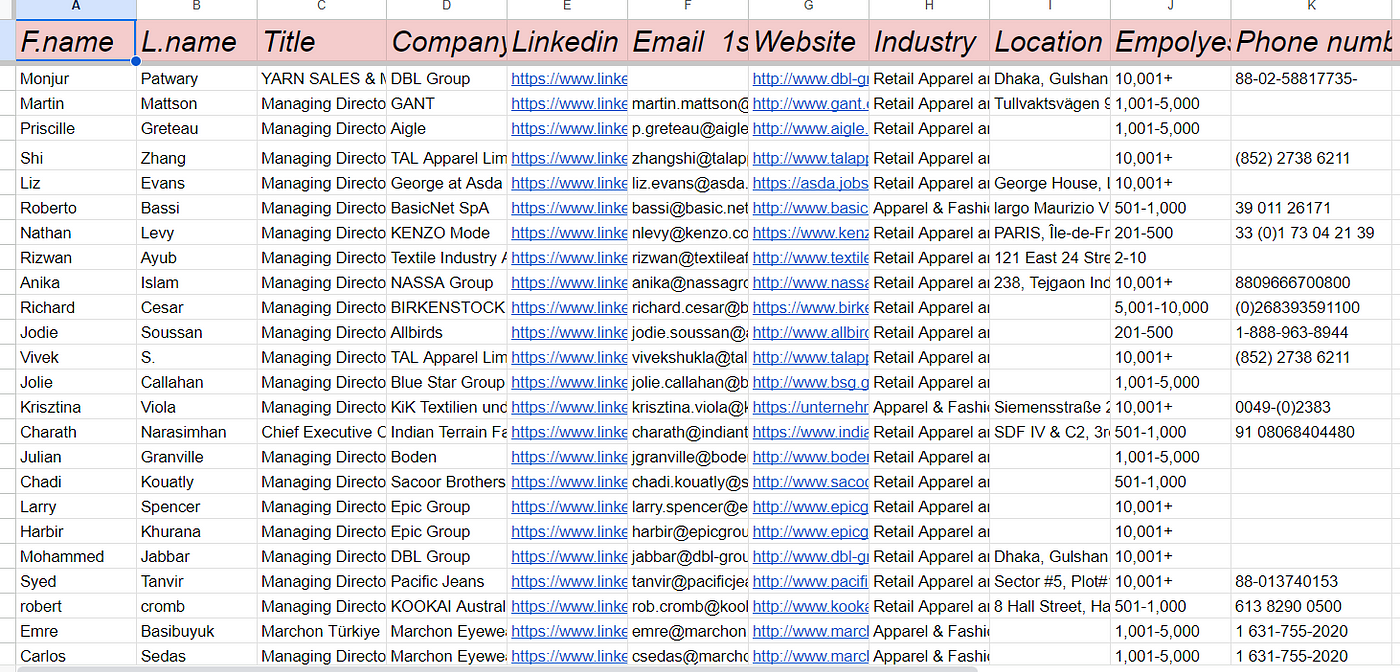Open the LinkedIn link in Anika's row

[x=569, y=282]
